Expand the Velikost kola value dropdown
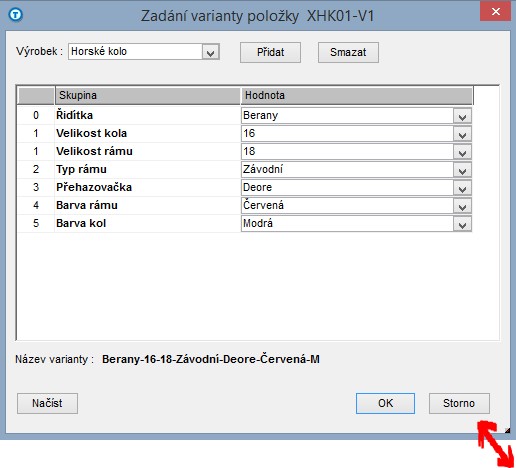This screenshot has height=468, width=516. [x=462, y=134]
